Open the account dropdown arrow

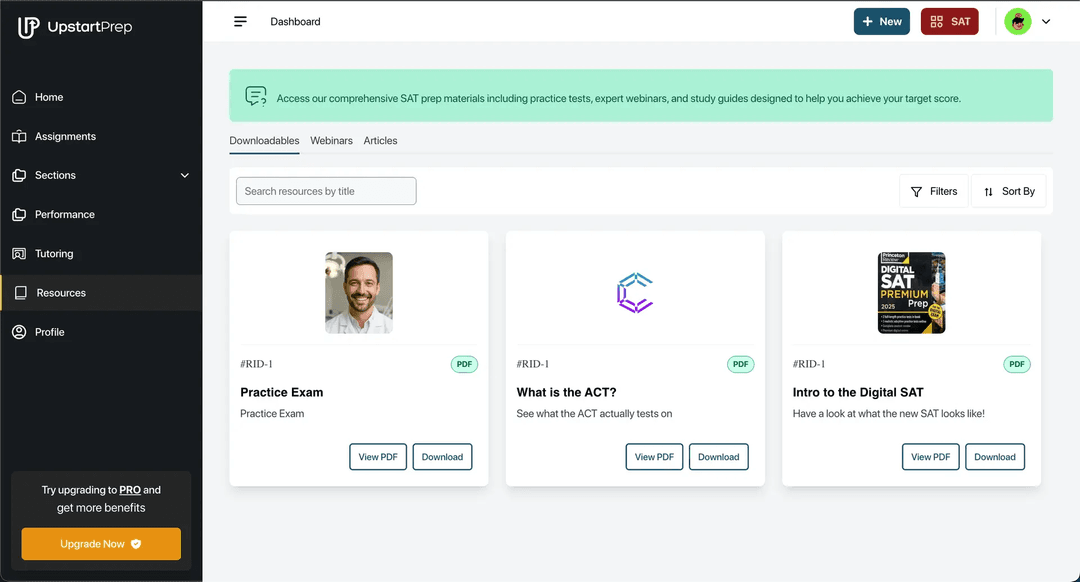[x=1046, y=21]
